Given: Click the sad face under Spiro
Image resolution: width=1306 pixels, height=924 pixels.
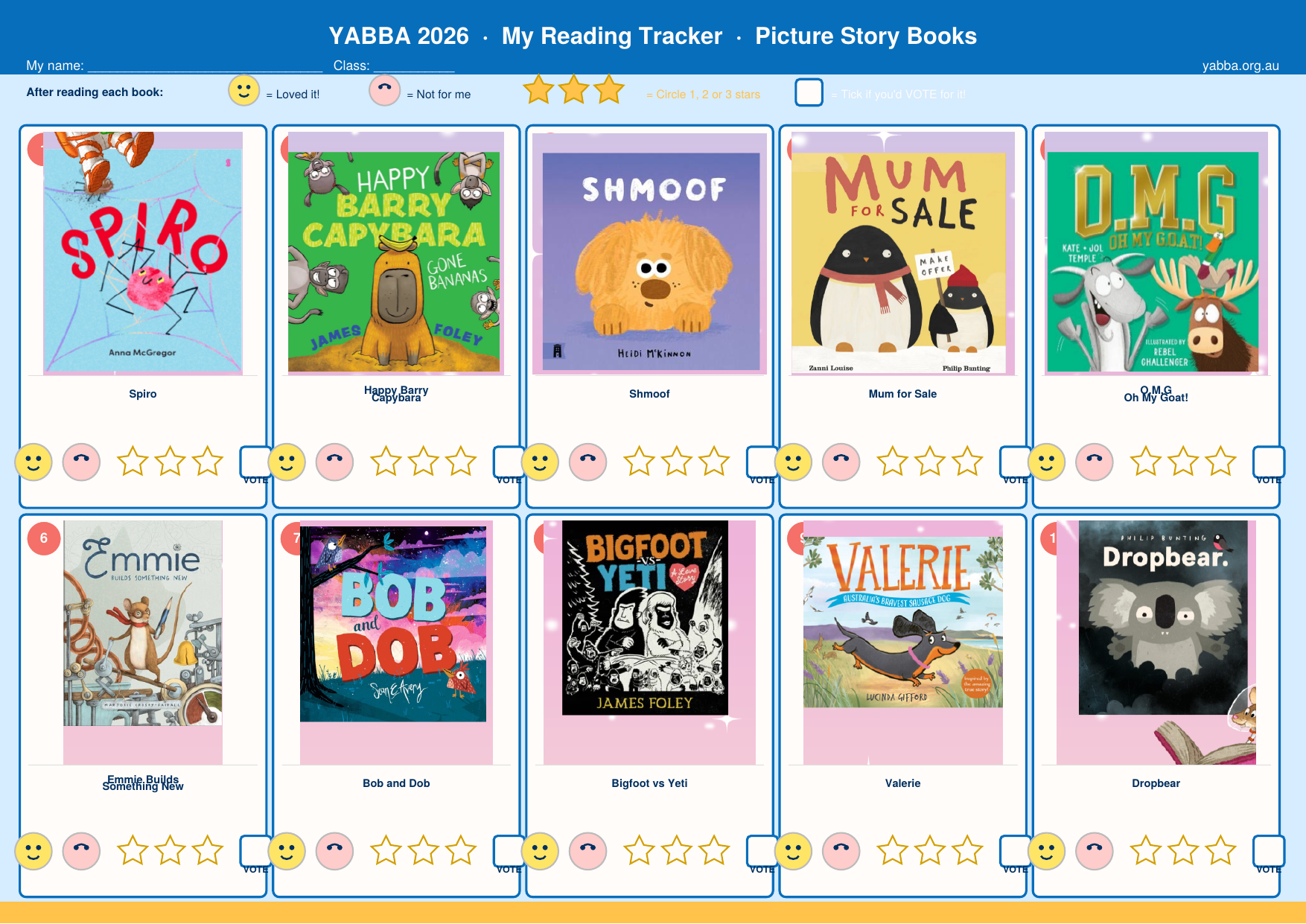Looking at the screenshot, I should pos(81,462).
